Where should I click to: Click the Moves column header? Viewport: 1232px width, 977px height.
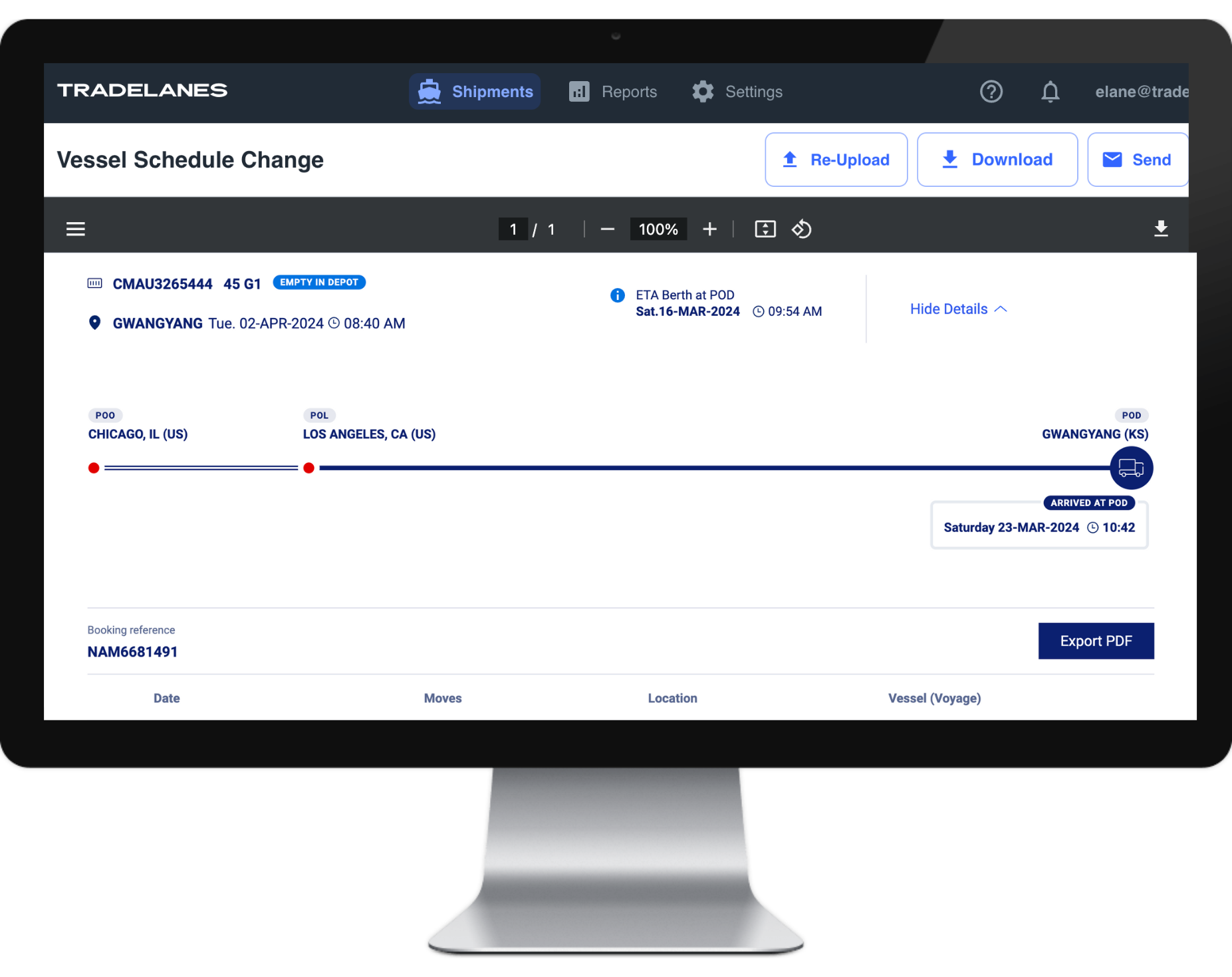pyautogui.click(x=443, y=698)
